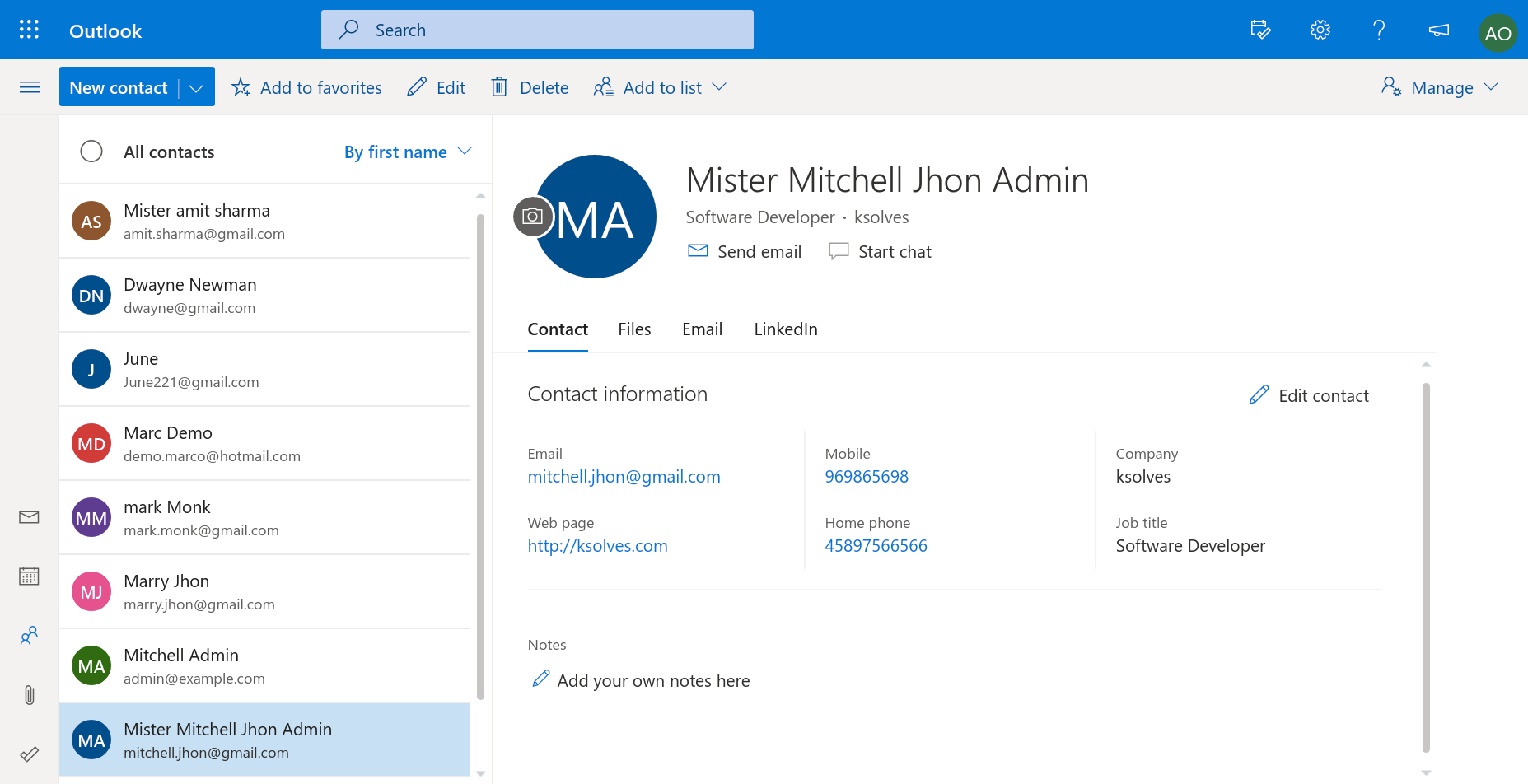Switch to the Contact tab
Screen dimensions: 1528x784
558,329
